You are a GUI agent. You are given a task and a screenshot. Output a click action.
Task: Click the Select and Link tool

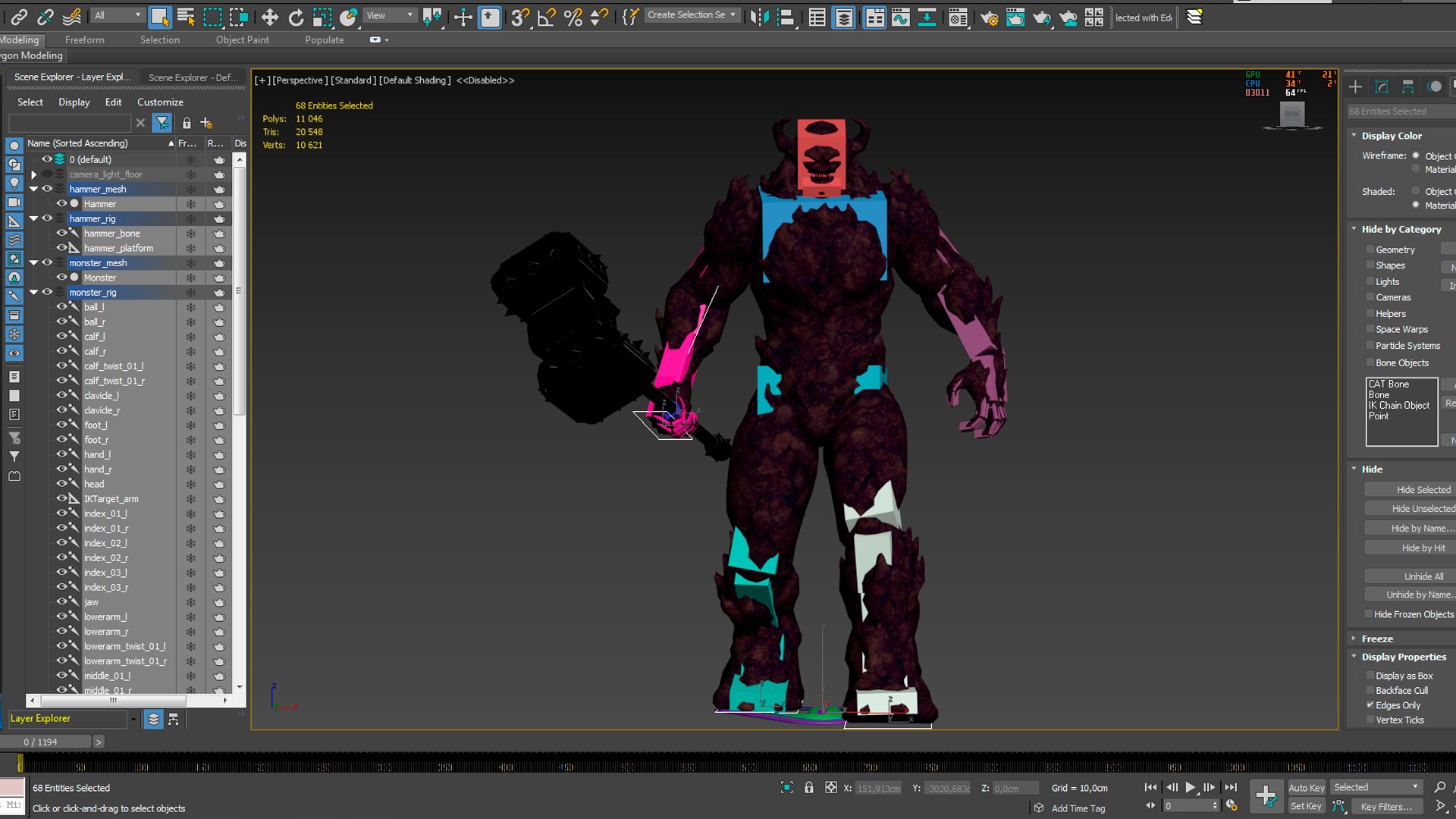tap(19, 16)
